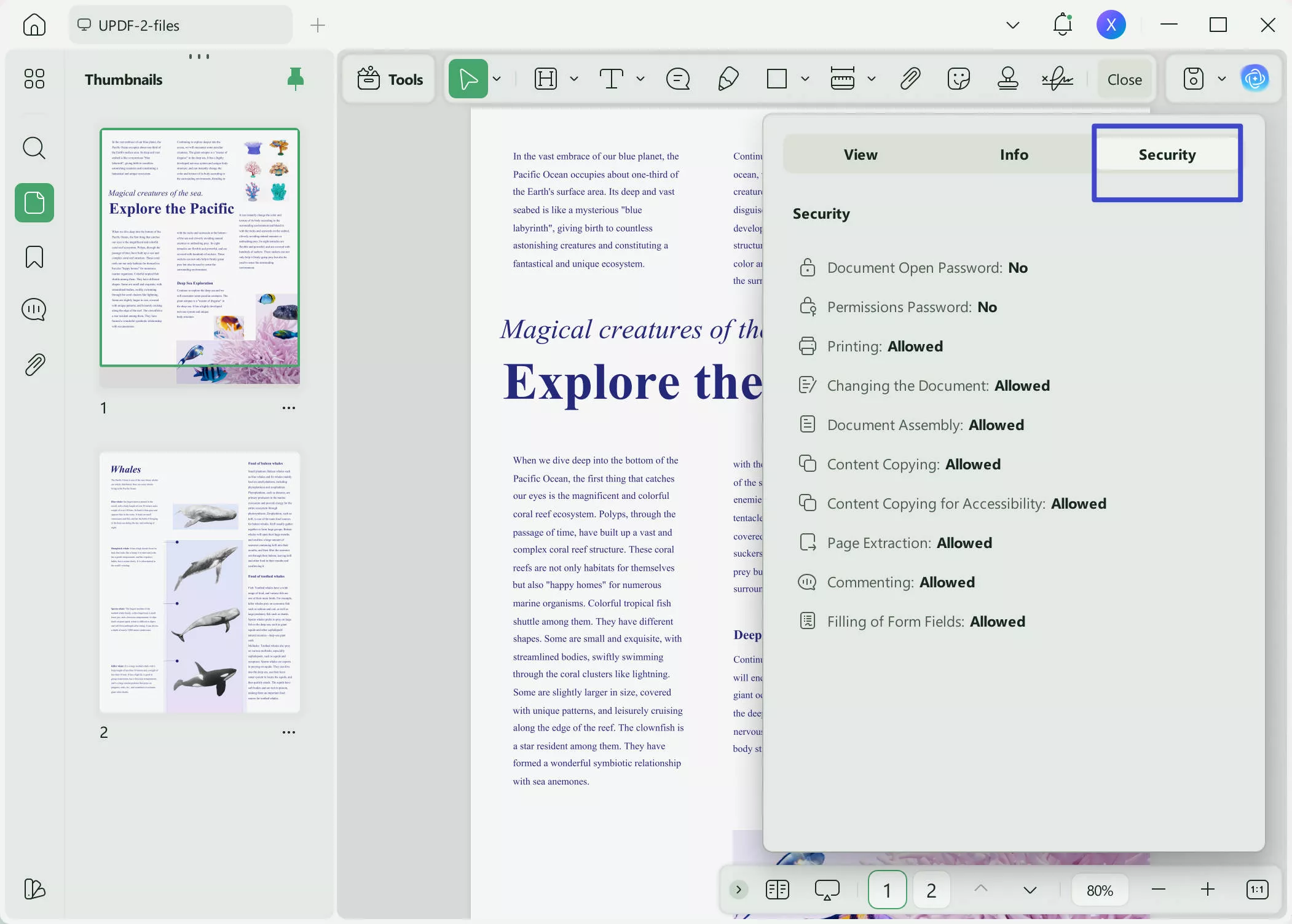This screenshot has width=1292, height=924.
Task: Select the highlighter markup tool
Action: point(727,79)
